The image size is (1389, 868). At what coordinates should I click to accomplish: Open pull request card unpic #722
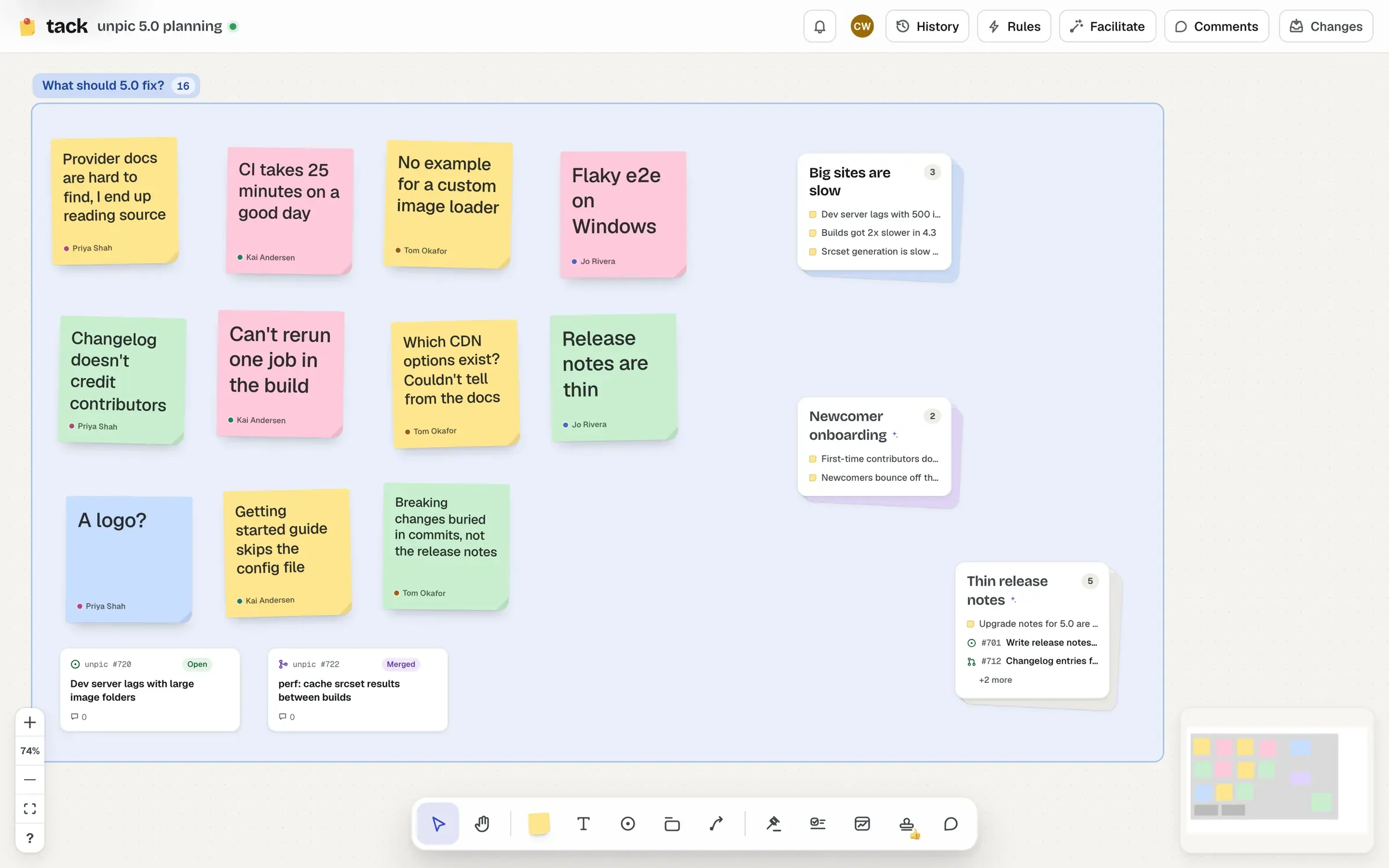(358, 690)
